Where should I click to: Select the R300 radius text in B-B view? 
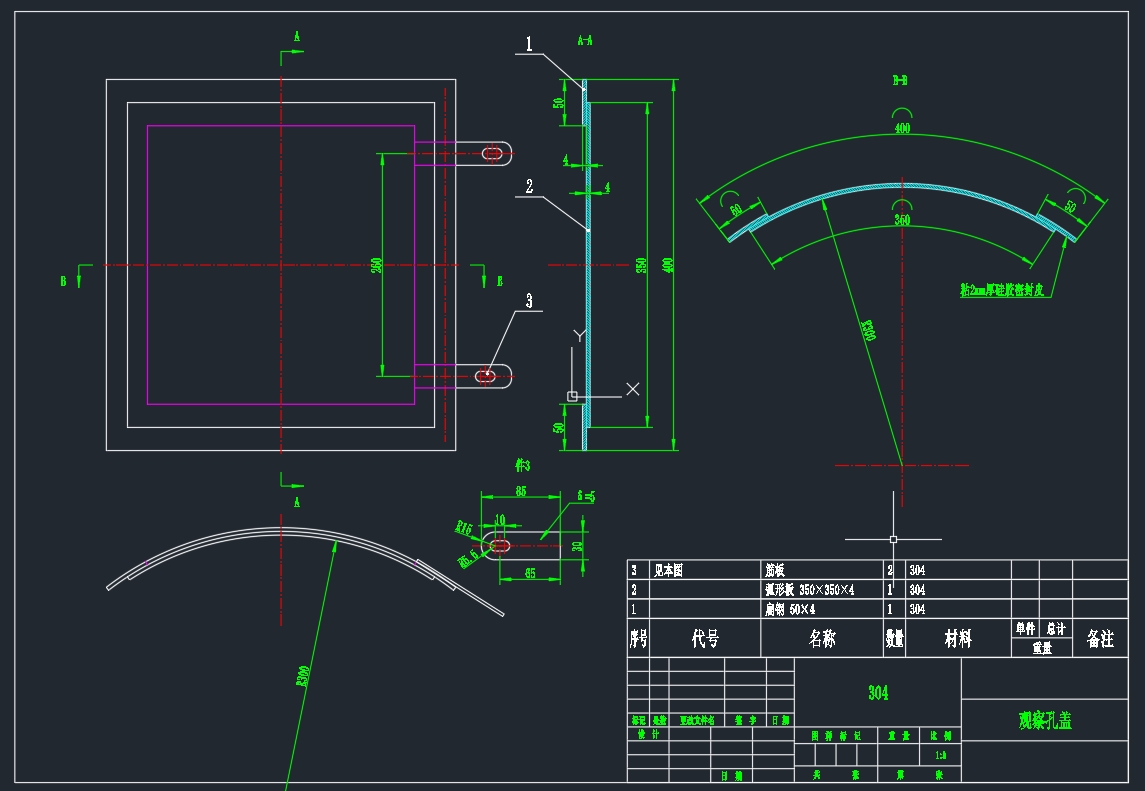[868, 329]
